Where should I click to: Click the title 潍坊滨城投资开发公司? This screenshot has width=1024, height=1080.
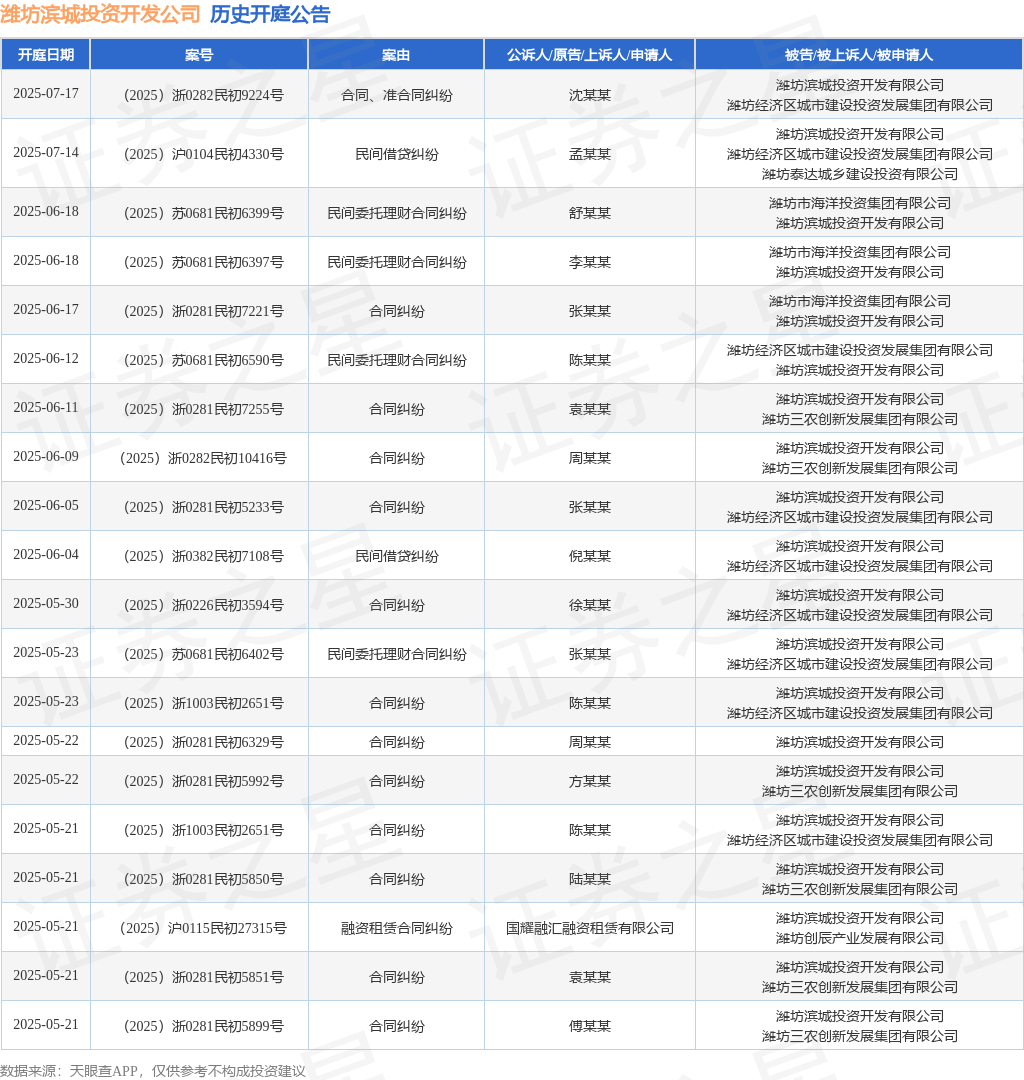coord(101,14)
